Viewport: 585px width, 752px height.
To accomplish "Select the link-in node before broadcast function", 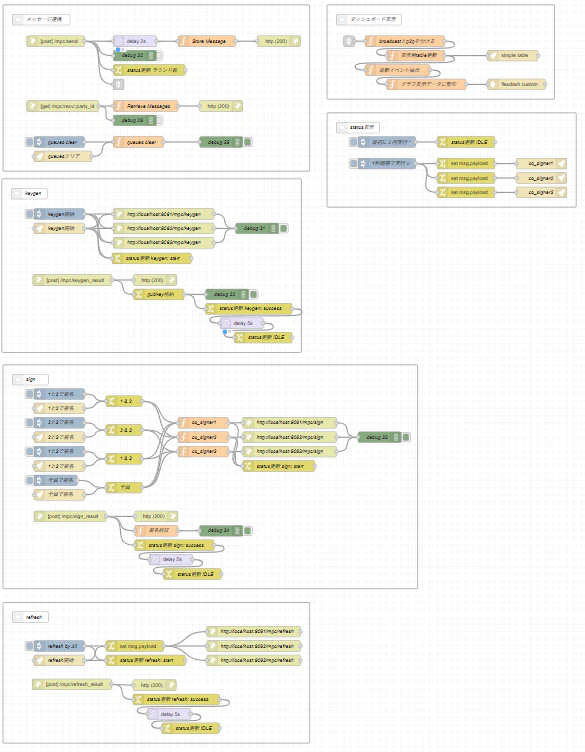I will coord(349,41).
